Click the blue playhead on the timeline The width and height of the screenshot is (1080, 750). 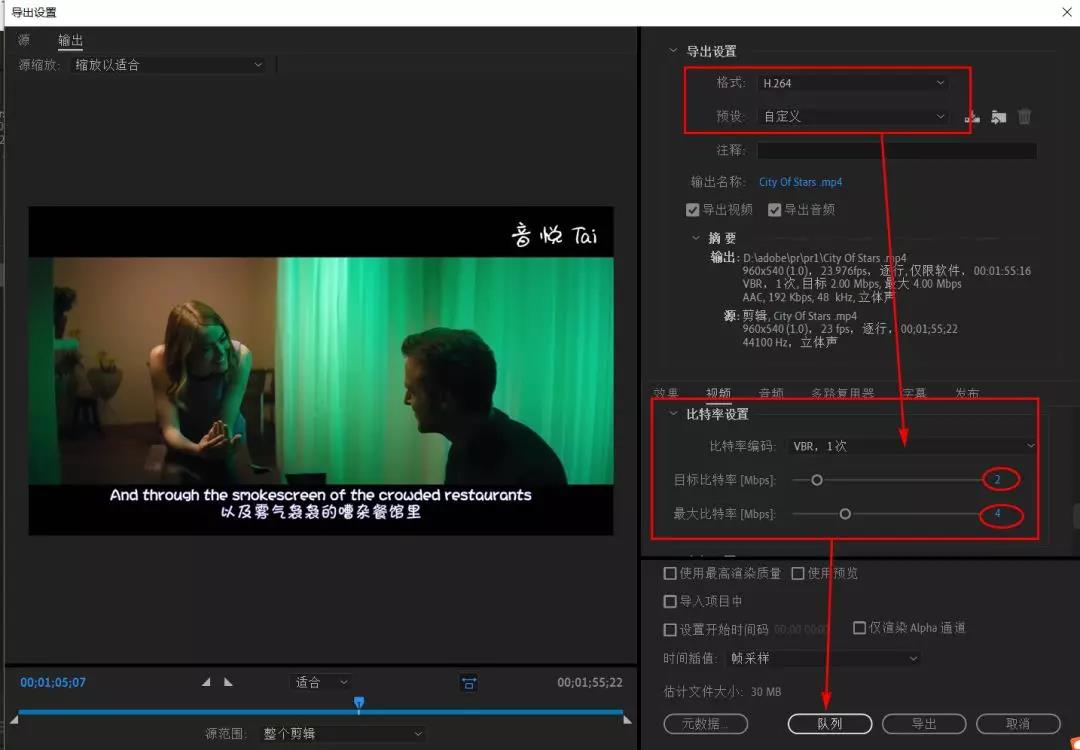click(x=359, y=703)
